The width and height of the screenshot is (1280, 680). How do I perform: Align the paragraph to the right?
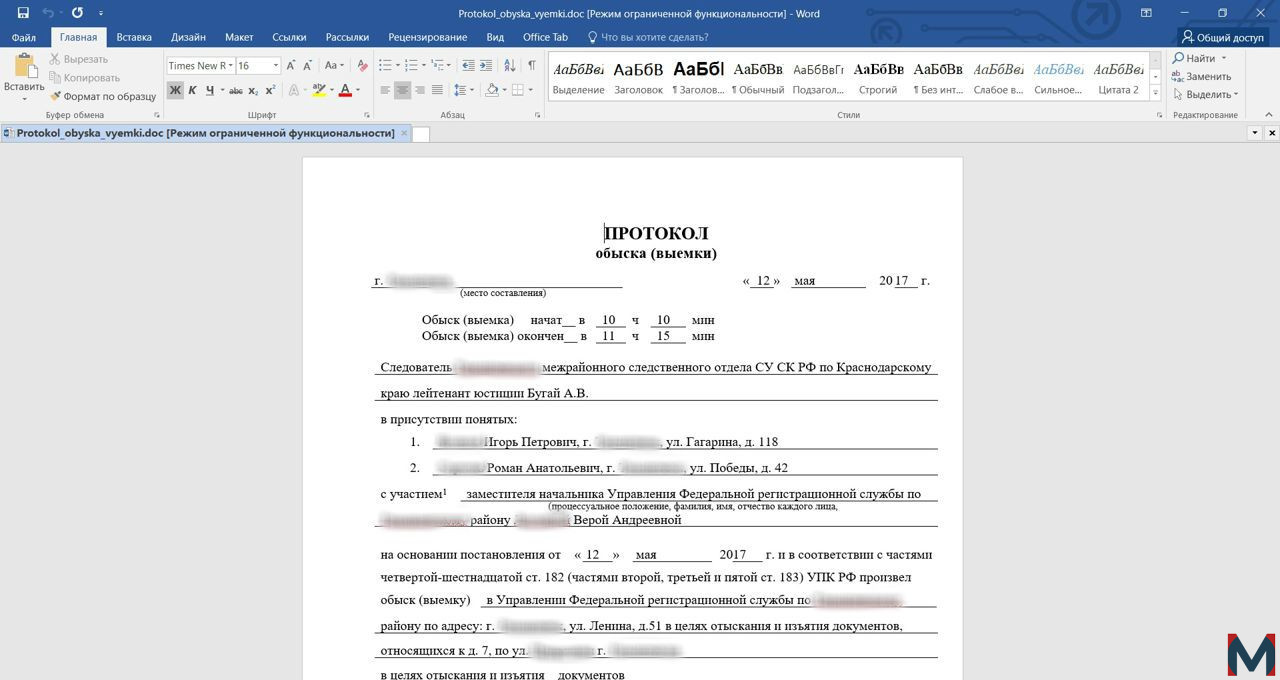tap(419, 90)
